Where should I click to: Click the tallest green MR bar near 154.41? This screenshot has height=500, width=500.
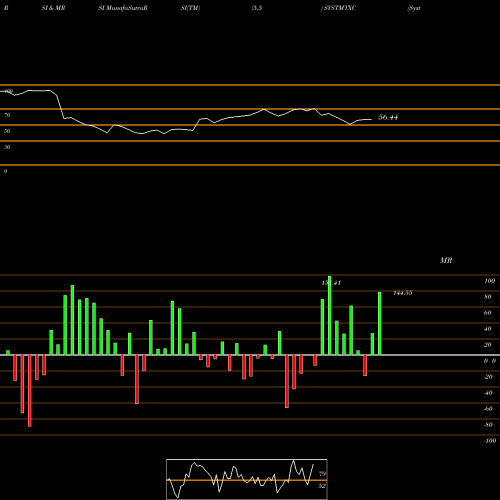pos(330,315)
